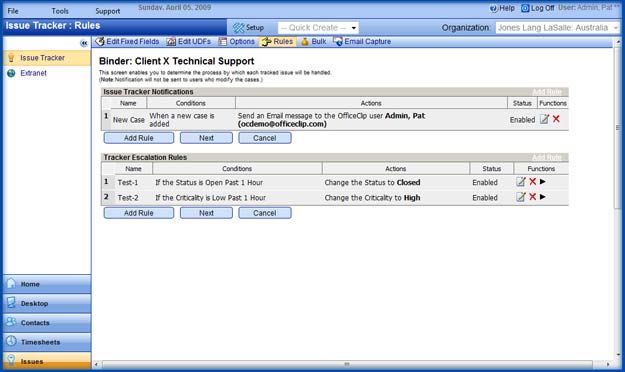
Task: Click the faded Add Rule link in Notifications header
Action: click(x=546, y=92)
